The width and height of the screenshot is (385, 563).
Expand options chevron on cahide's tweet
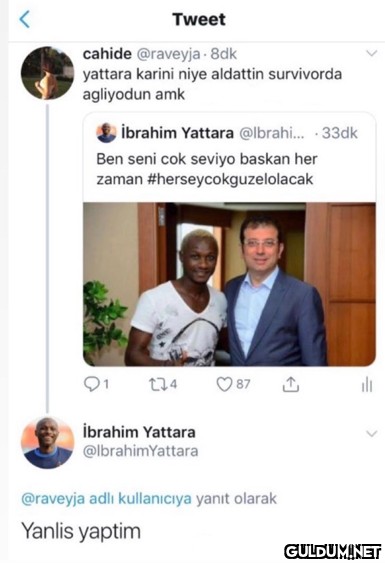pos(371,53)
